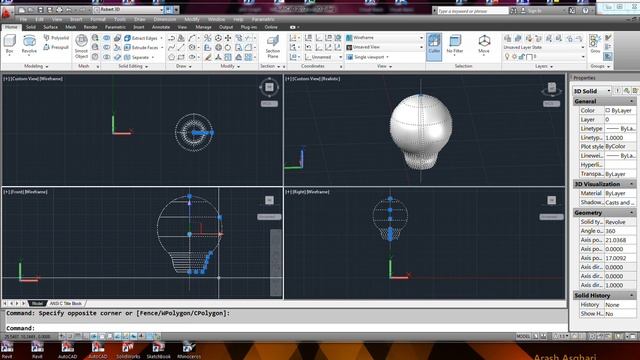Expand the Modeling panel arrow
The width and height of the screenshot is (640, 360).
tap(47, 66)
